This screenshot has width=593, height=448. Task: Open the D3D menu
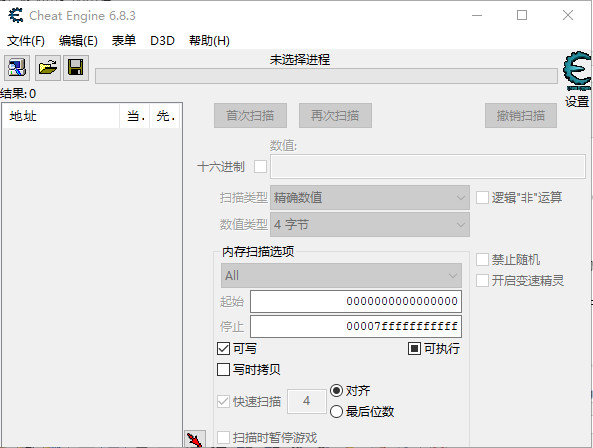pyautogui.click(x=162, y=40)
